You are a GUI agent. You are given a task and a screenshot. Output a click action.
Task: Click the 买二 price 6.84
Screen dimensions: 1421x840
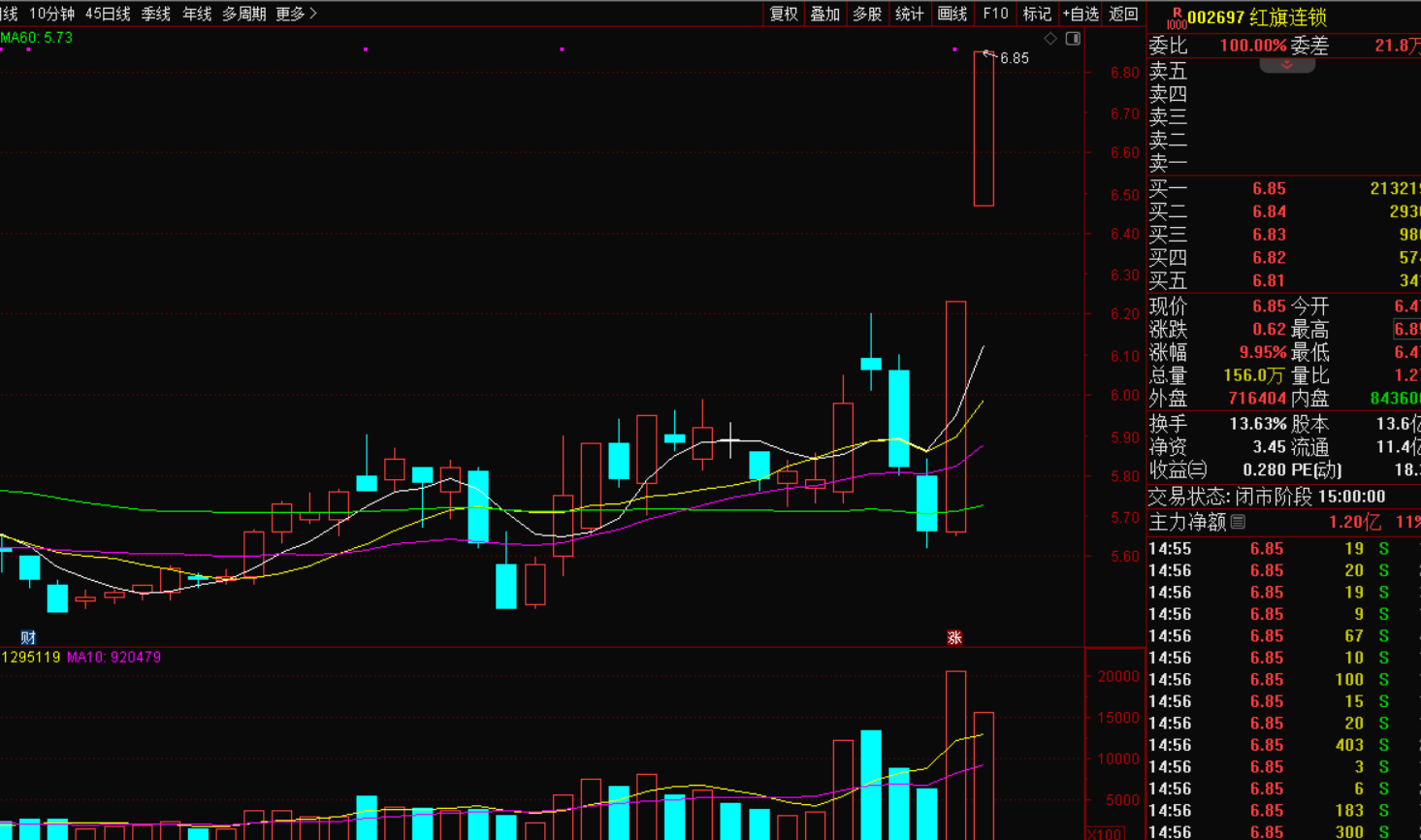tap(1269, 211)
